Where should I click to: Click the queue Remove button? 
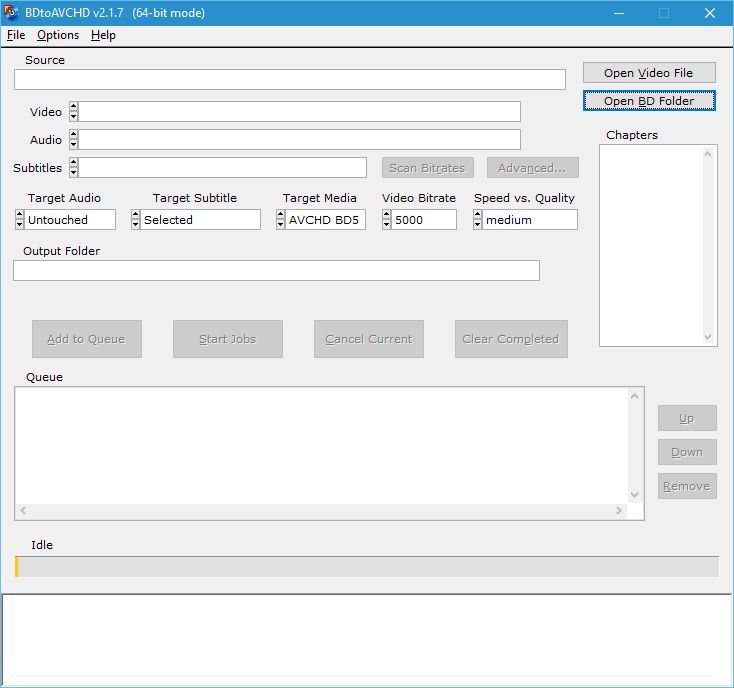tap(687, 486)
